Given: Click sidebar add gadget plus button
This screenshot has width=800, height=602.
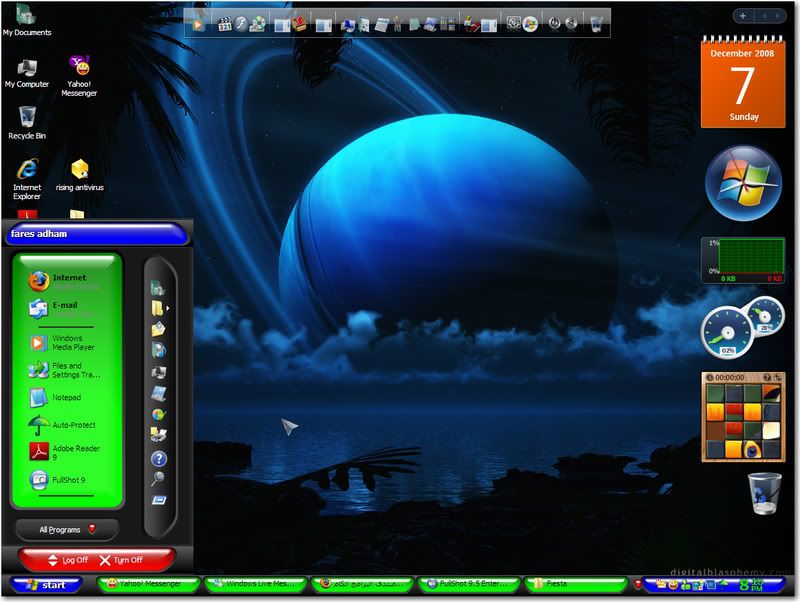Looking at the screenshot, I should (743, 15).
